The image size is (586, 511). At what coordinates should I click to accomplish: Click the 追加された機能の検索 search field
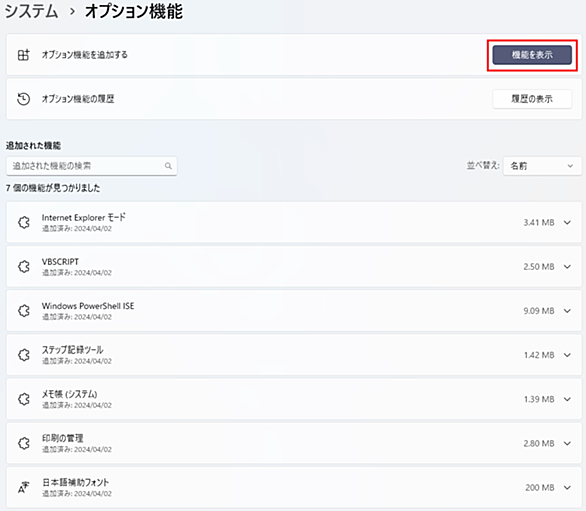click(92, 166)
